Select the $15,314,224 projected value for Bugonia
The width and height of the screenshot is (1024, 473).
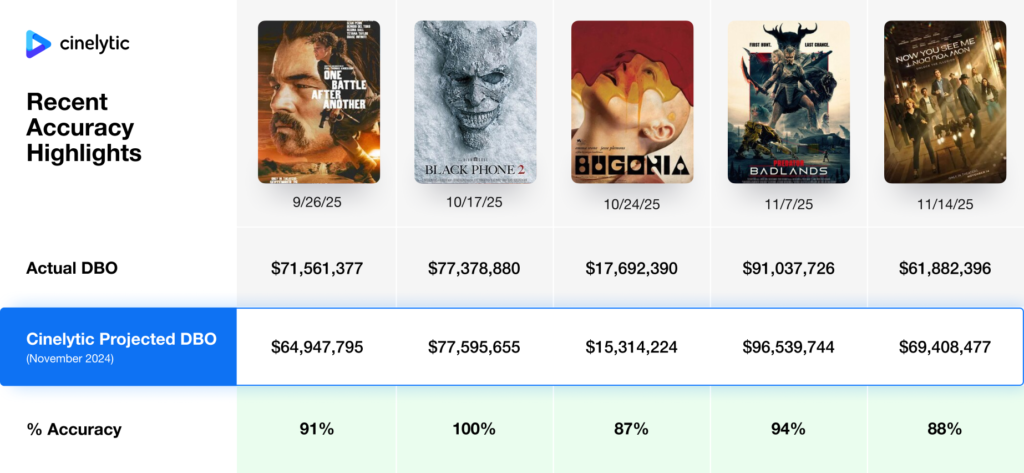point(631,347)
